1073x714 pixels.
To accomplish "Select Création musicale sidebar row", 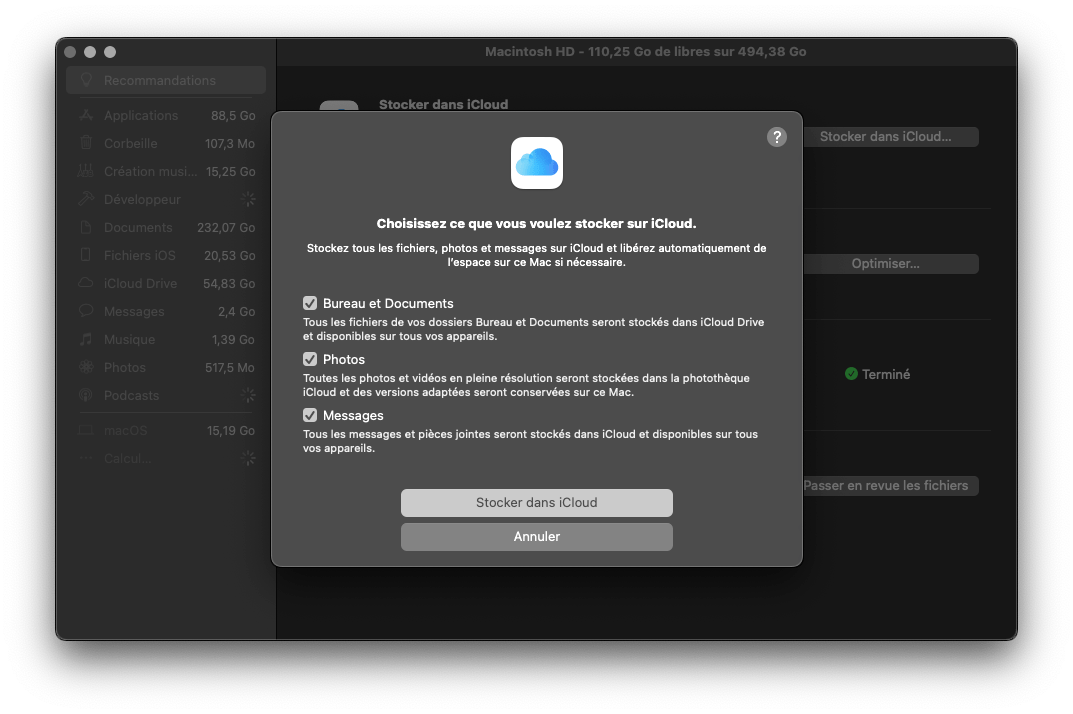I will click(166, 171).
